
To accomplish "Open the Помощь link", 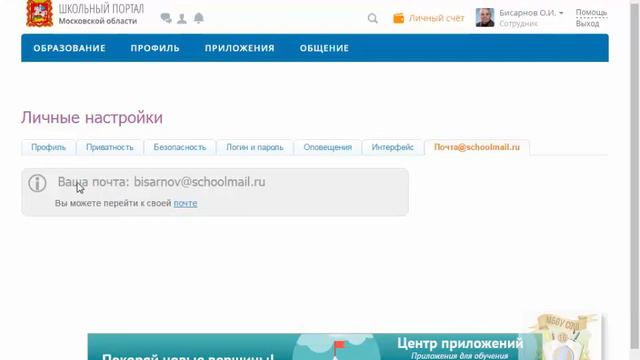I will (x=591, y=13).
